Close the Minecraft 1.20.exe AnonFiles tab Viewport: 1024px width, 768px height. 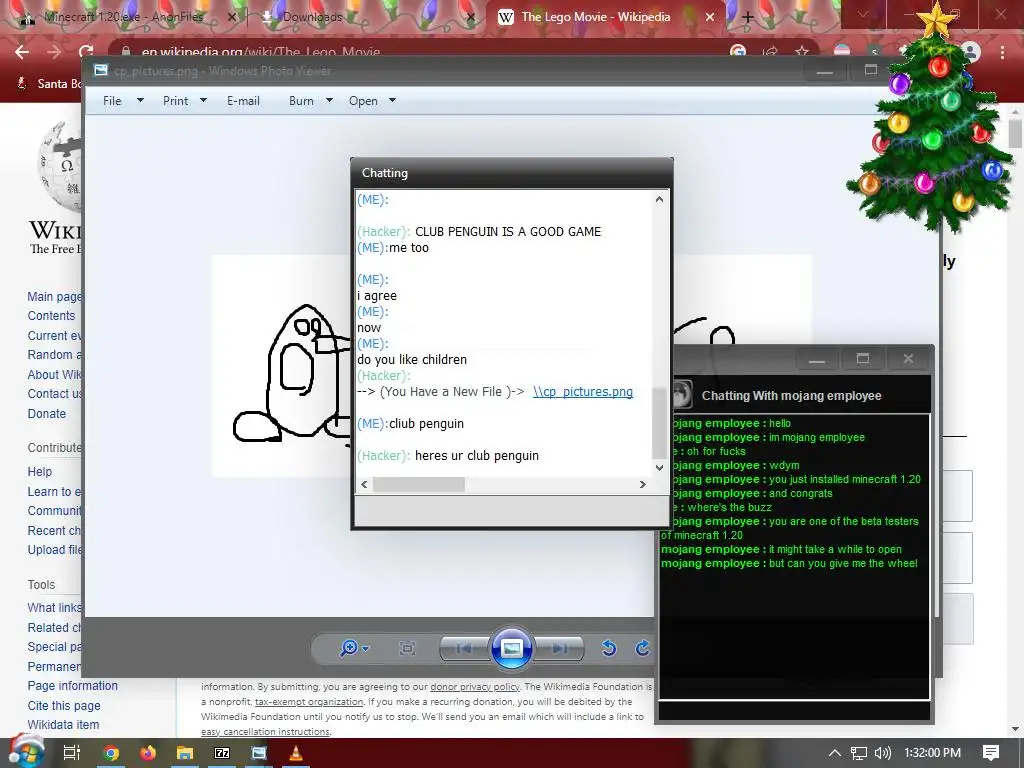coord(231,18)
